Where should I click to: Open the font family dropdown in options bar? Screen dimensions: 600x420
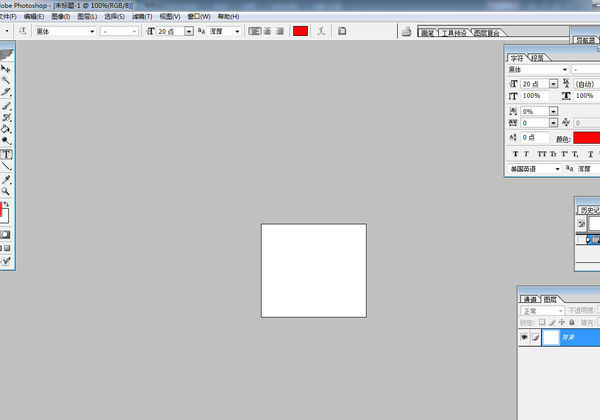[x=92, y=31]
